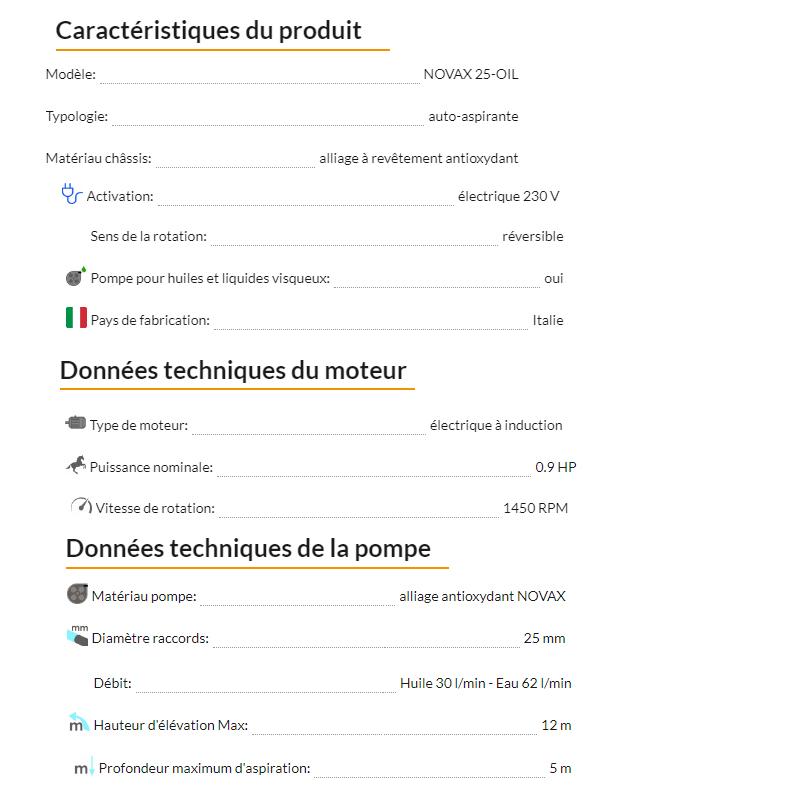This screenshot has width=800, height=800.
Task: Click the 1450 RPM rotation speed value
Action: [x=535, y=508]
